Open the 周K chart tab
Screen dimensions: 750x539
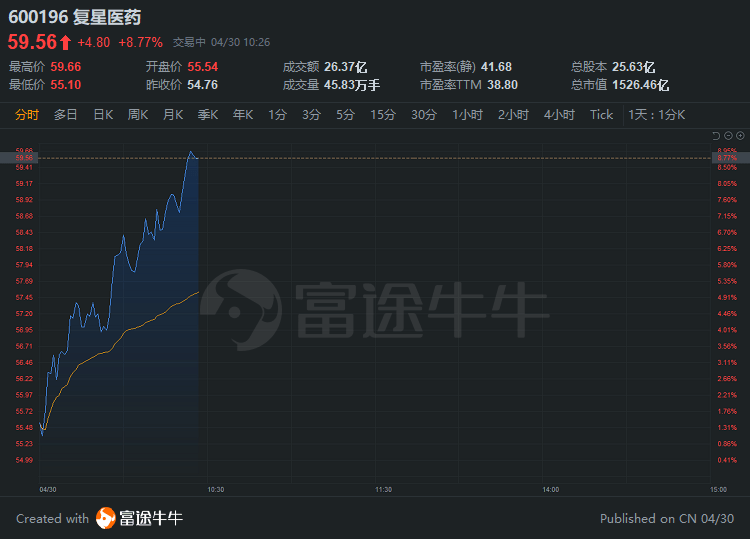coord(138,115)
